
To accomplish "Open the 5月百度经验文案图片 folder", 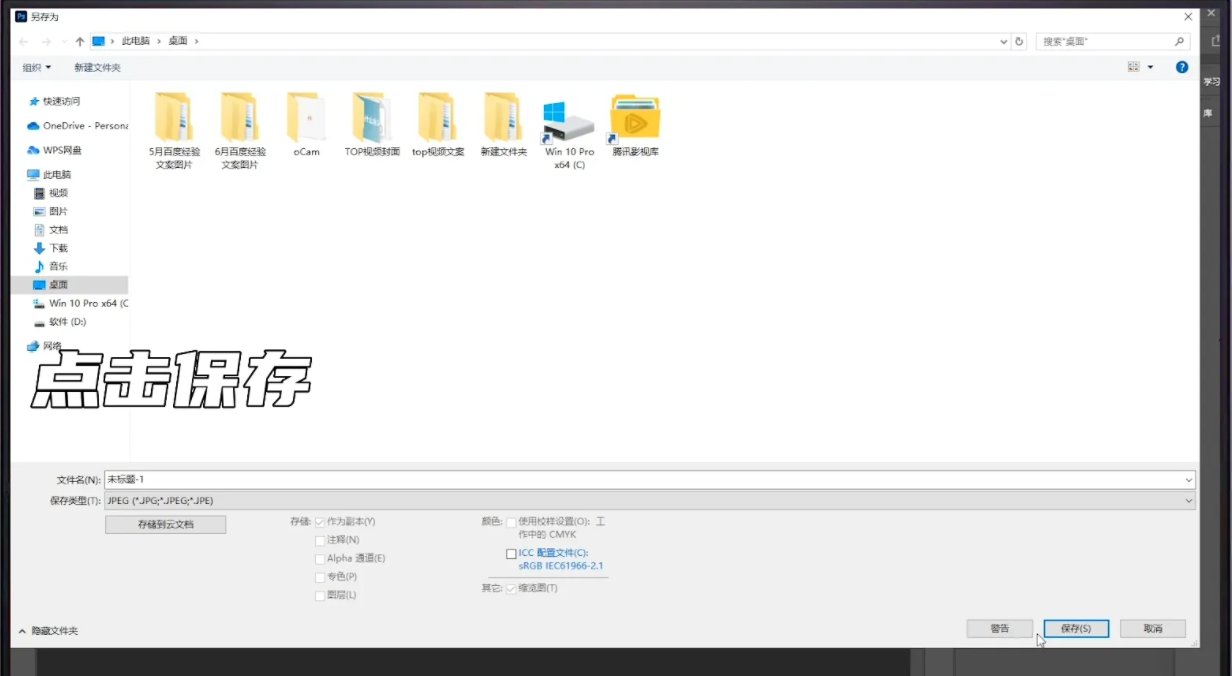I will coord(174,118).
